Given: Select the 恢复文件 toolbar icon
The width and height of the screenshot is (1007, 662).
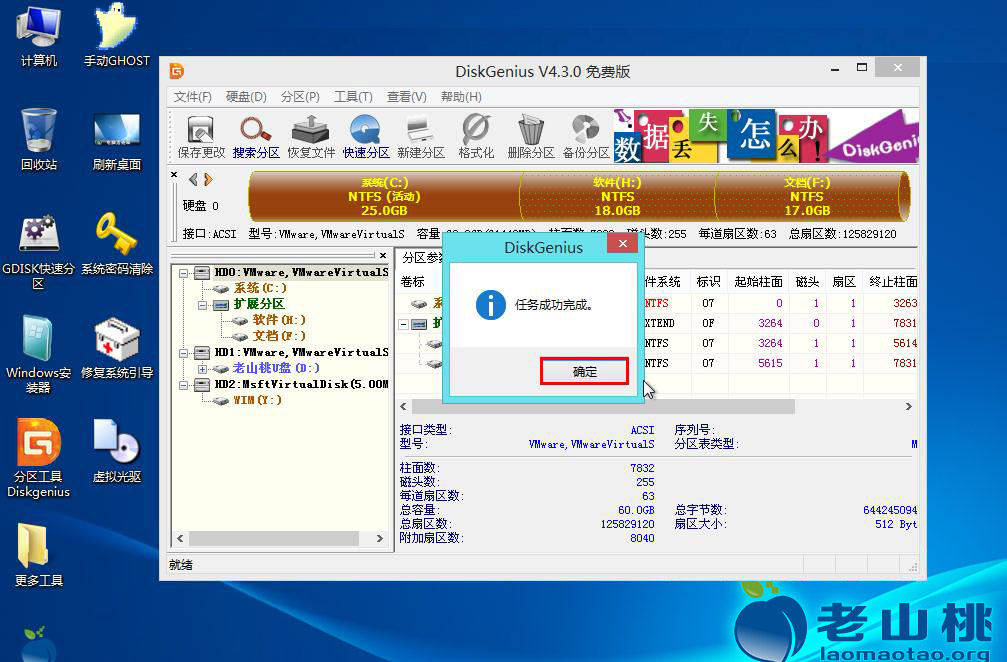Looking at the screenshot, I should pos(311,137).
